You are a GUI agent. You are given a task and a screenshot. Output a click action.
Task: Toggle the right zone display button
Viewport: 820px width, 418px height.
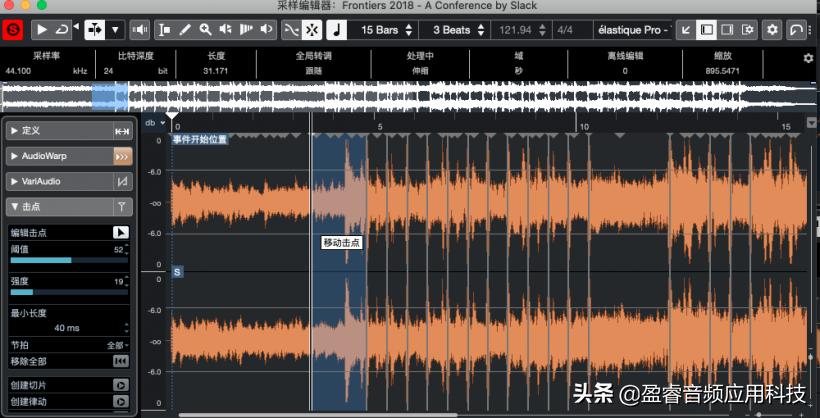(727, 30)
